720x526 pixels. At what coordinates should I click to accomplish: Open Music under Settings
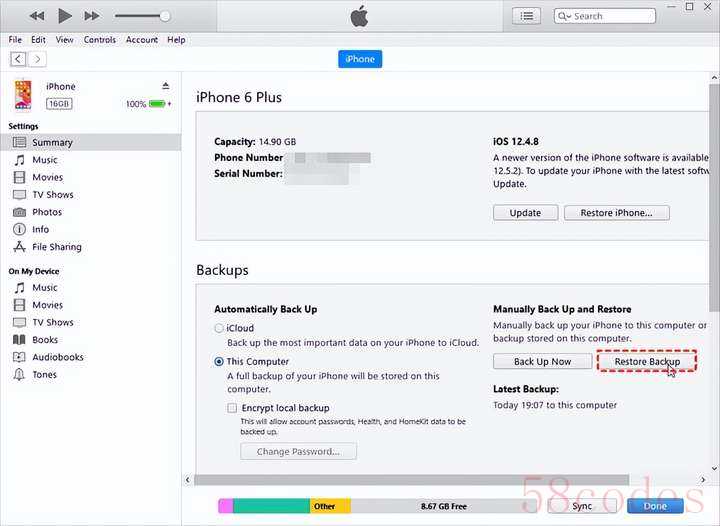[x=45, y=160]
